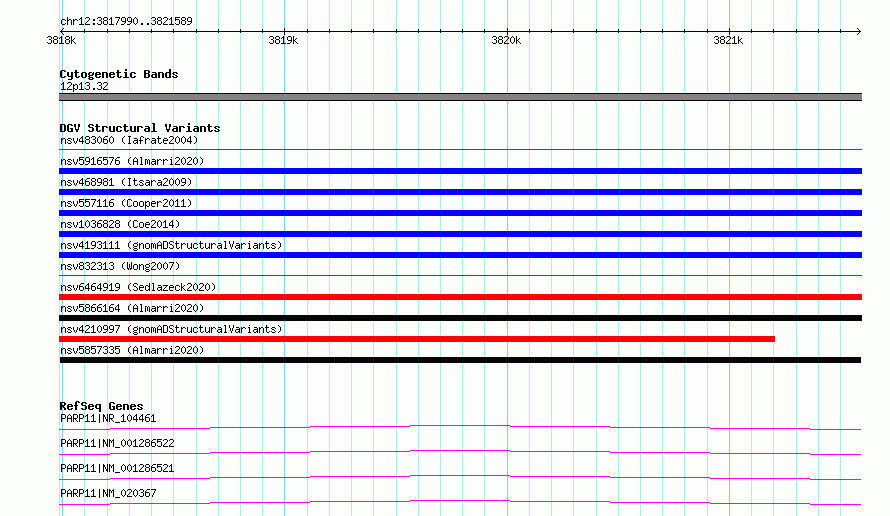Click the 3819k ruler tick label
The height and width of the screenshot is (516, 890).
(283, 40)
